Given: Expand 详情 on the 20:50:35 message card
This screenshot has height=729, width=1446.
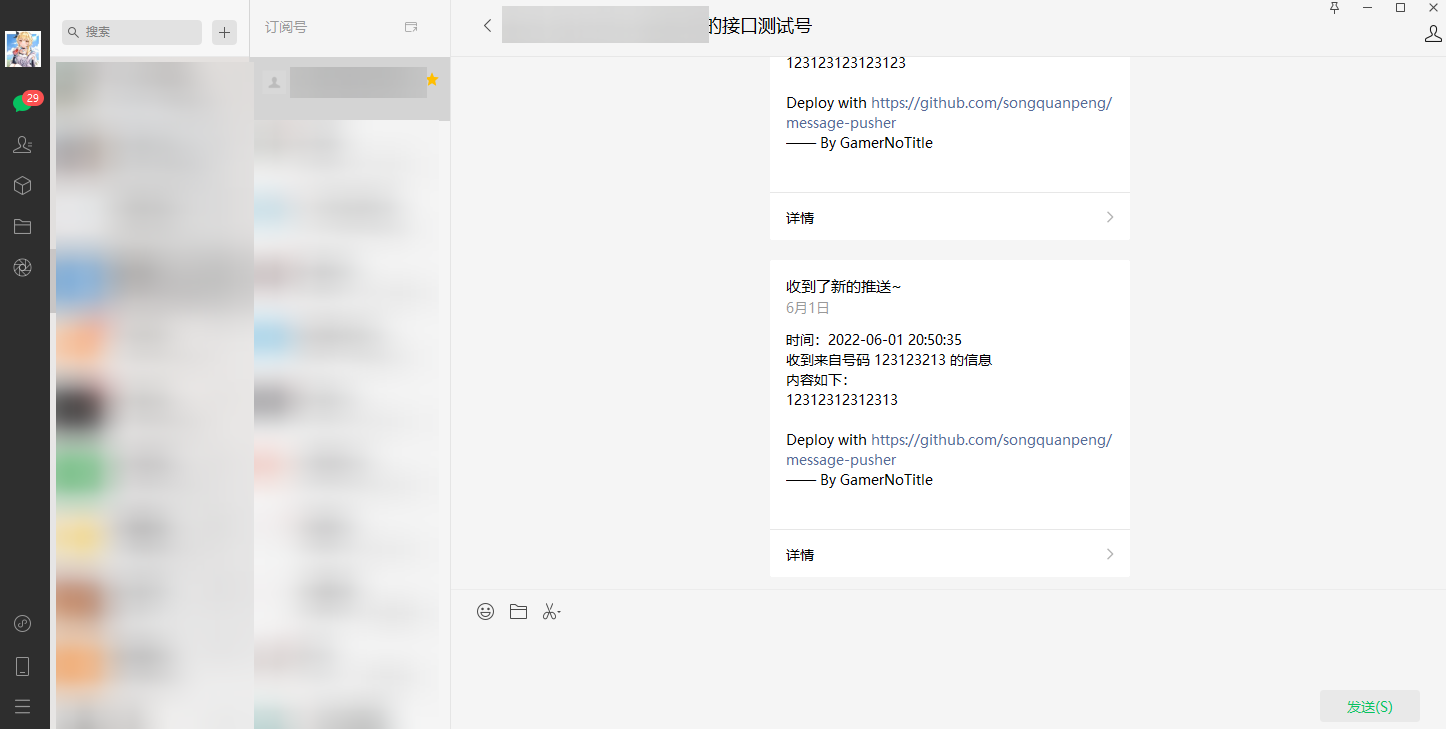Looking at the screenshot, I should coord(949,555).
